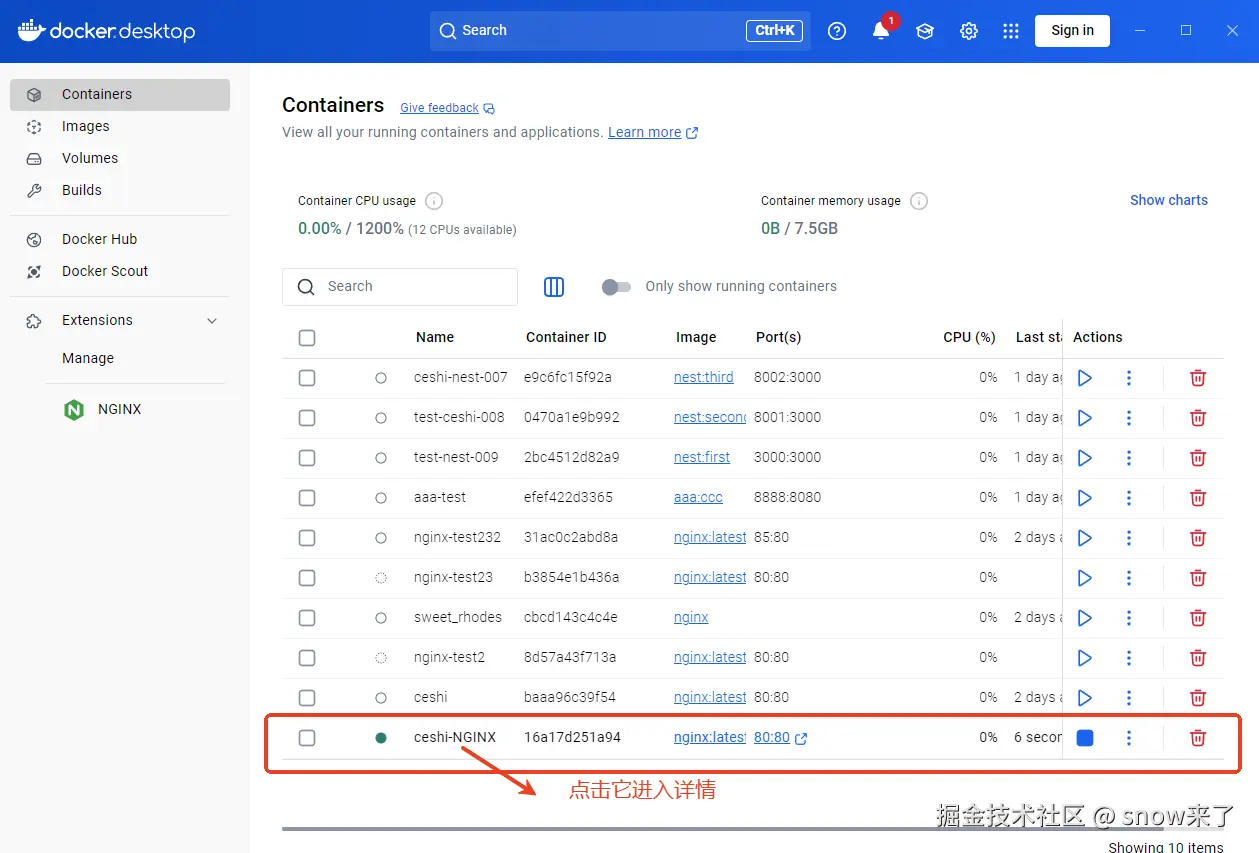
Task: Start the test-nest-009 container
Action: coord(1084,458)
